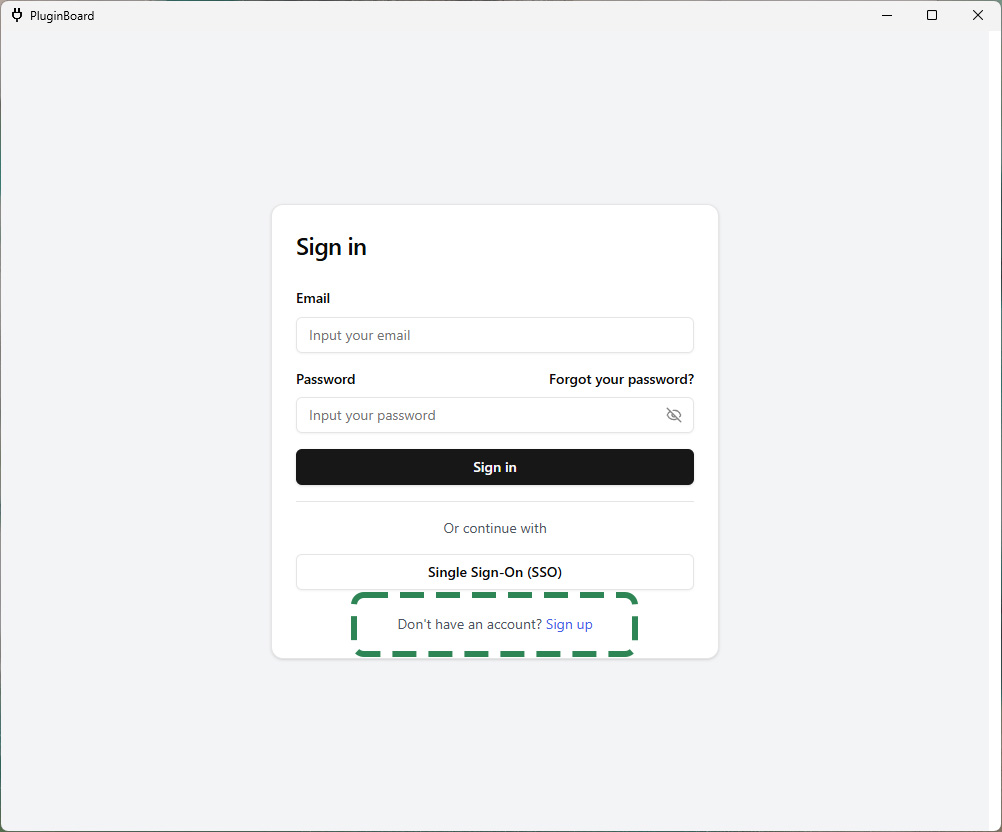Minimize the PluginBoard window

[x=887, y=15]
